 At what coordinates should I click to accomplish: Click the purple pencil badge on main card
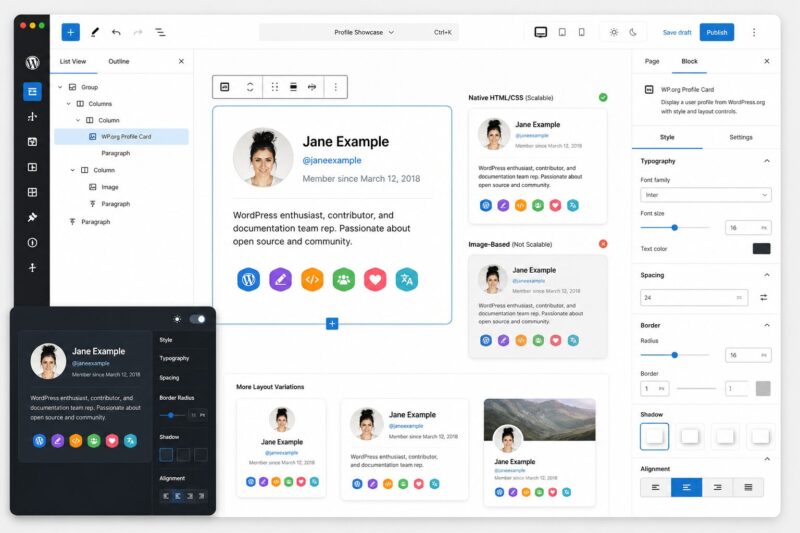(280, 280)
